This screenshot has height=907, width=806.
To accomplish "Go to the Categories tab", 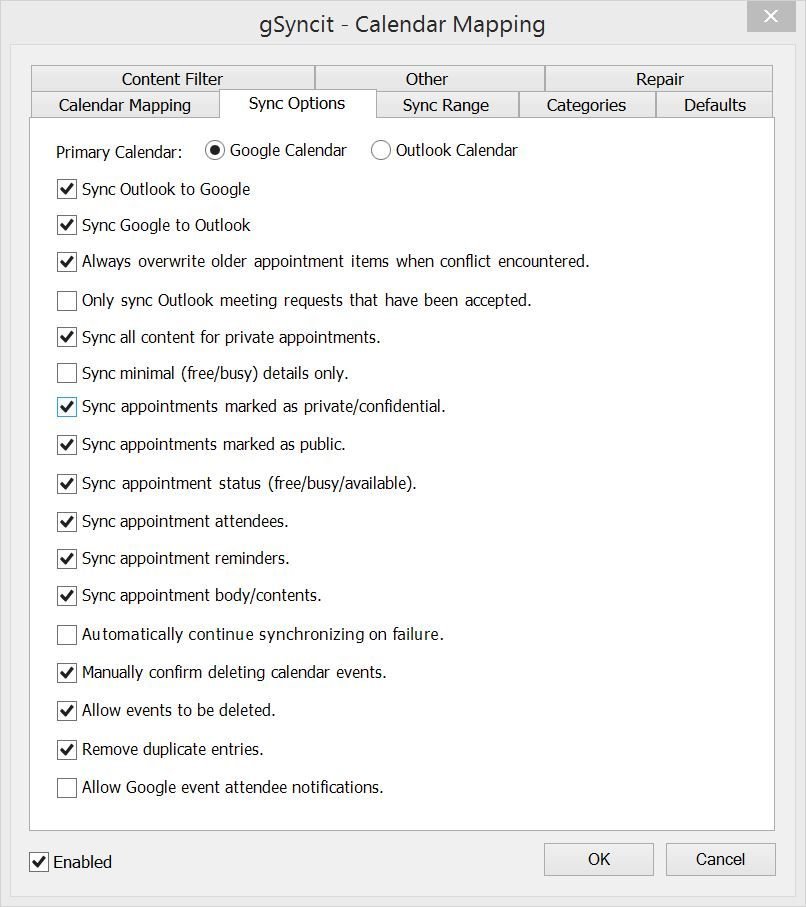I will tap(587, 105).
